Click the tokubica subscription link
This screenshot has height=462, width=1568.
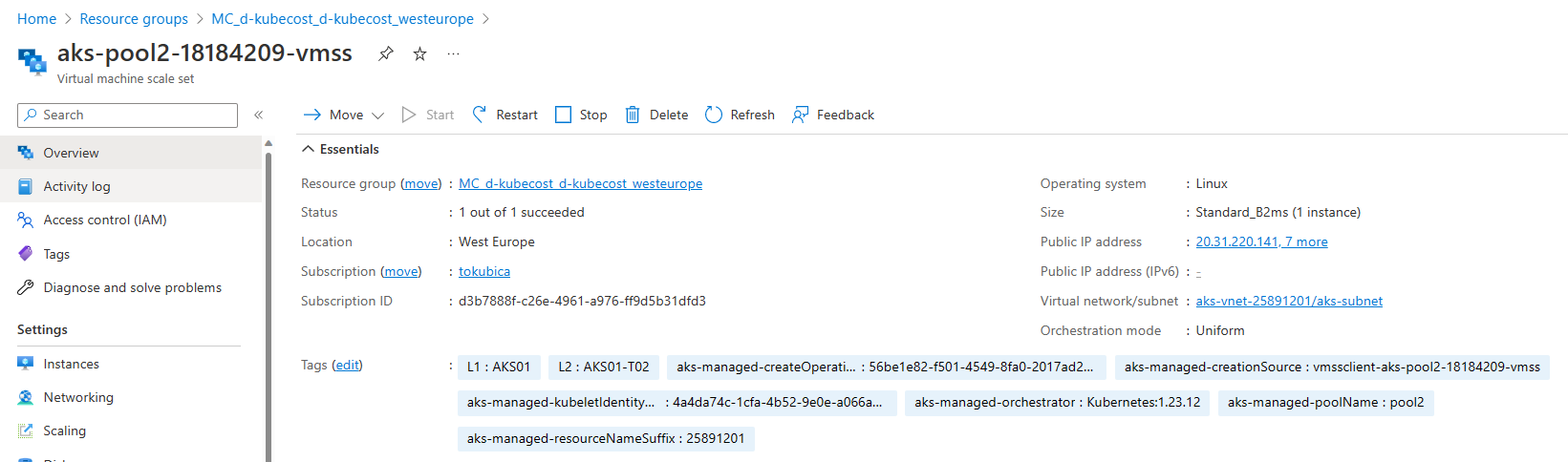[484, 271]
